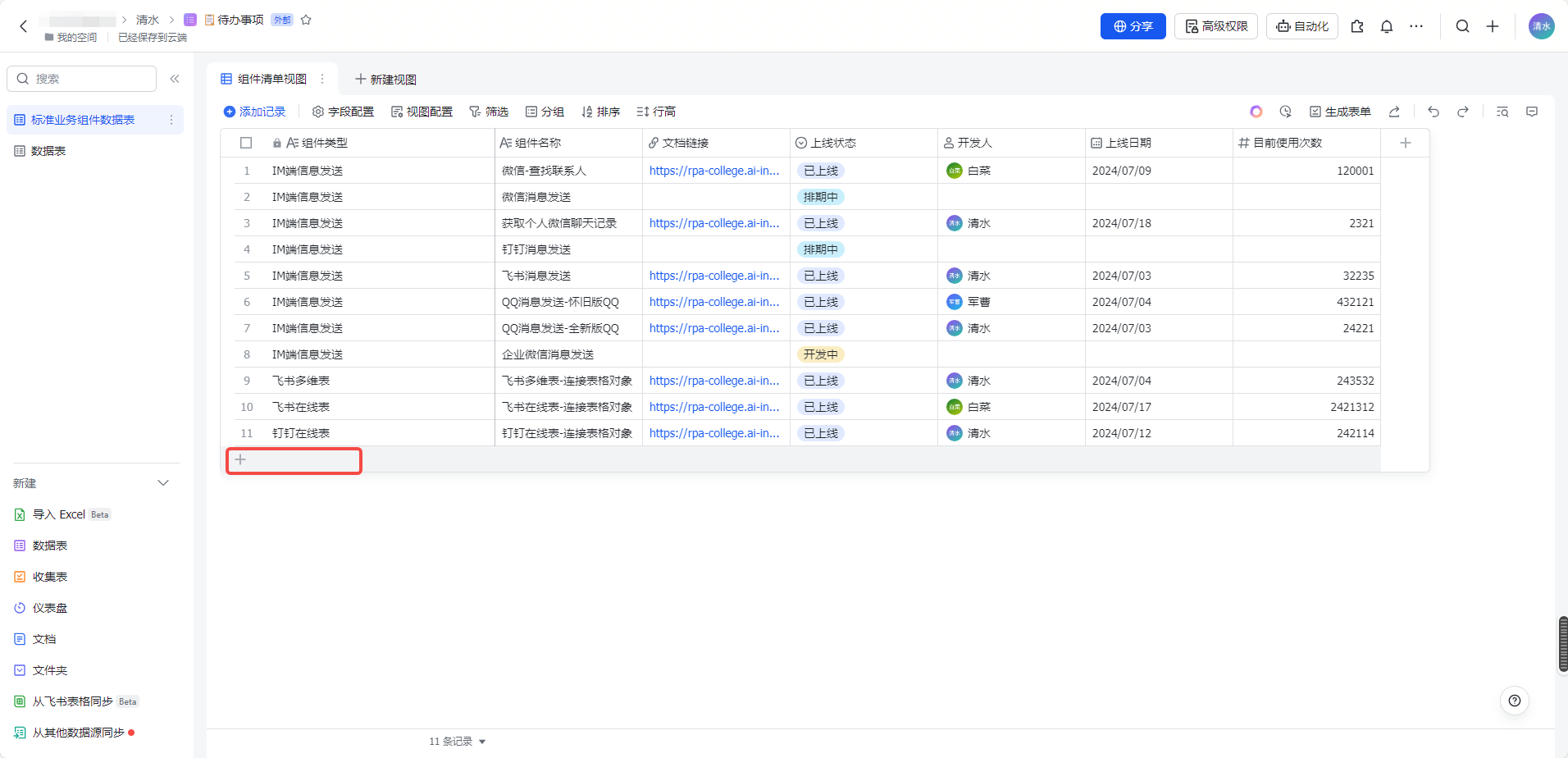This screenshot has height=758, width=1568.
Task: Go back using the top-left arrow
Action: (23, 26)
